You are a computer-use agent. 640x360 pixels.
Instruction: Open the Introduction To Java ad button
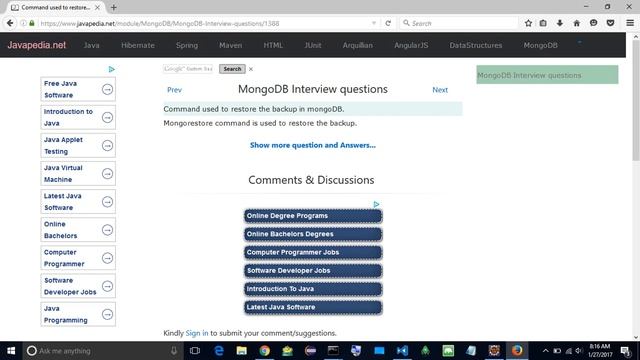pos(313,289)
